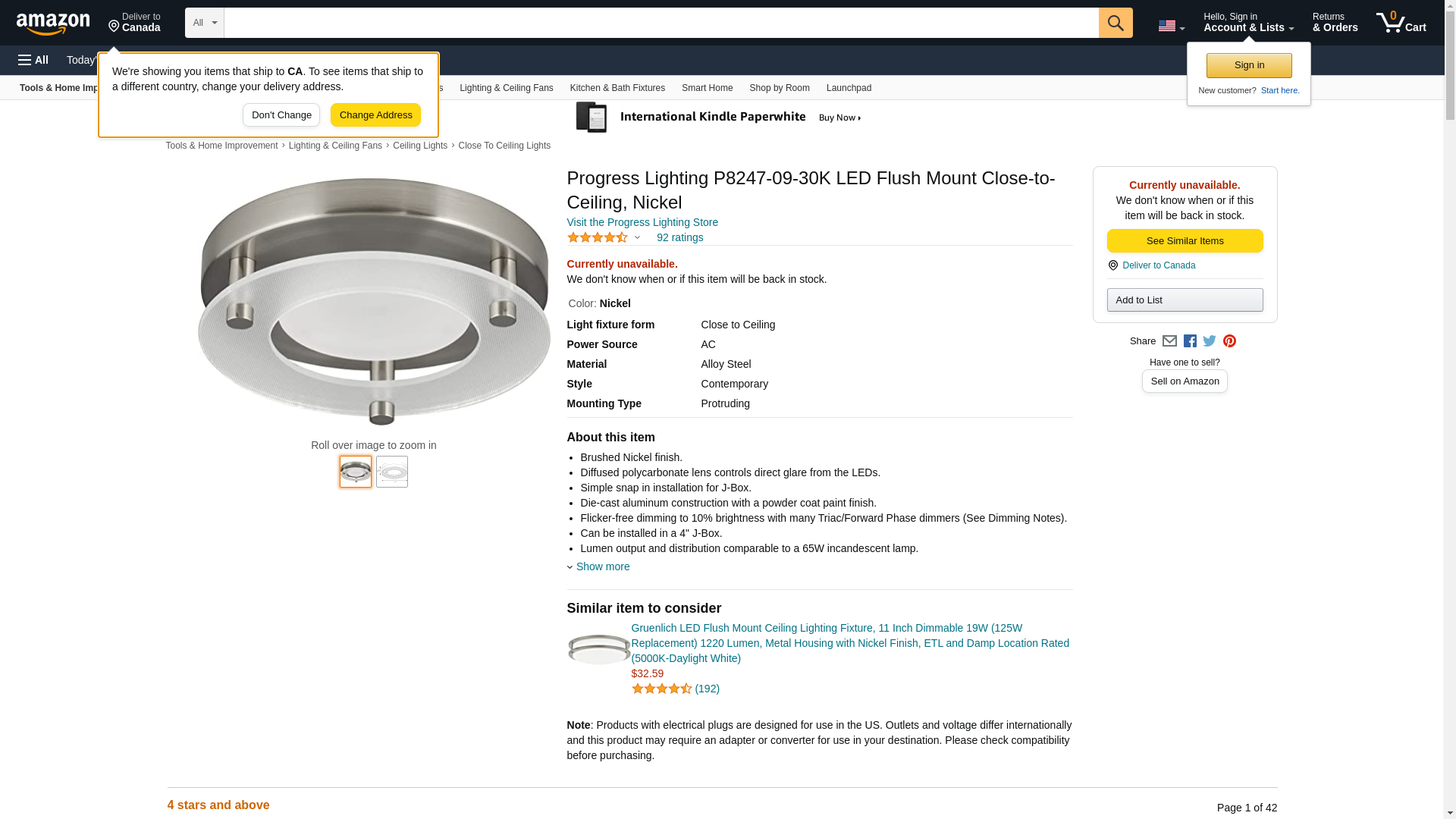Open the search category dropdown
The height and width of the screenshot is (819, 1456).
(205, 23)
